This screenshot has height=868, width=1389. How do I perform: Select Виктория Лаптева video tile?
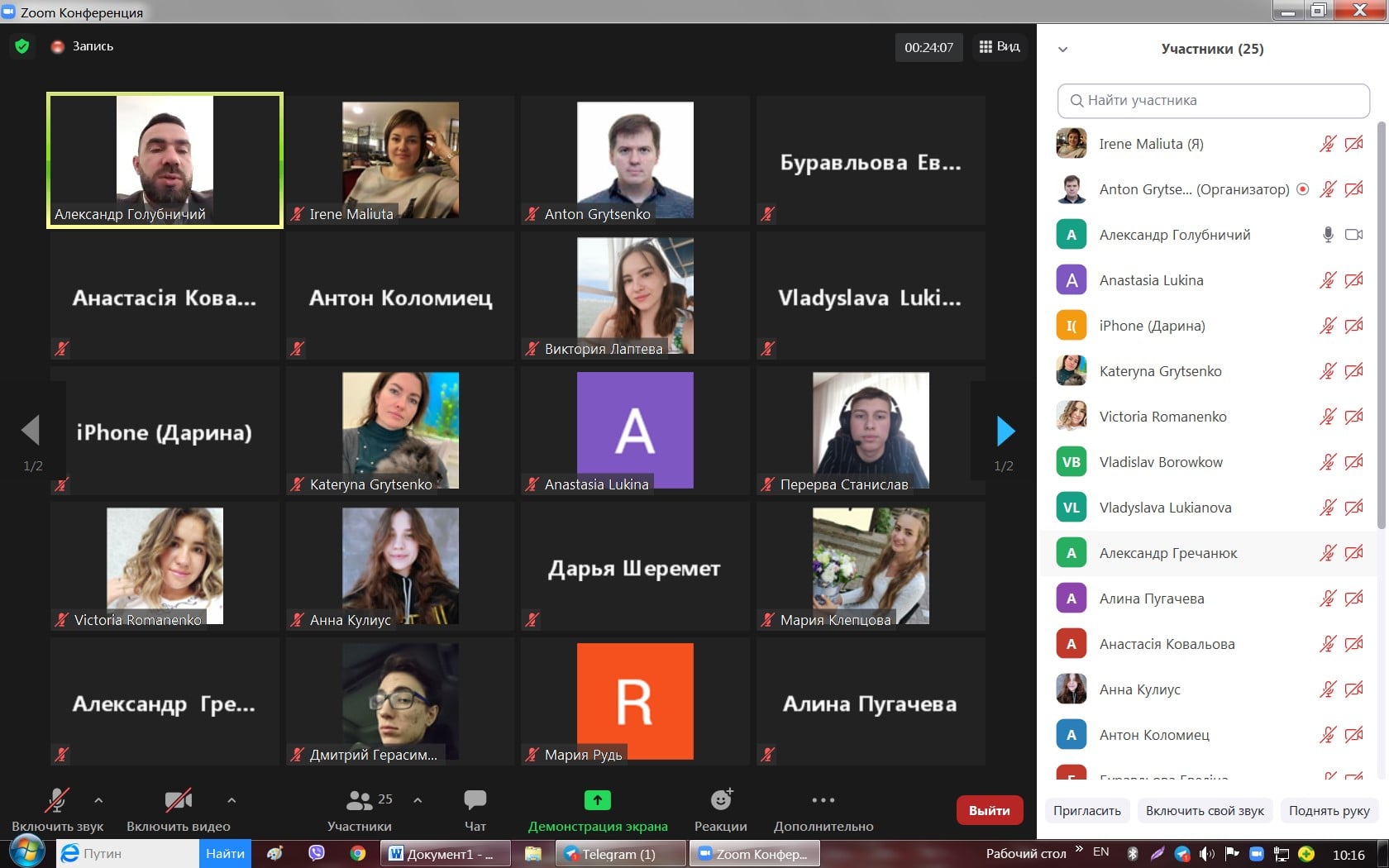[635, 296]
